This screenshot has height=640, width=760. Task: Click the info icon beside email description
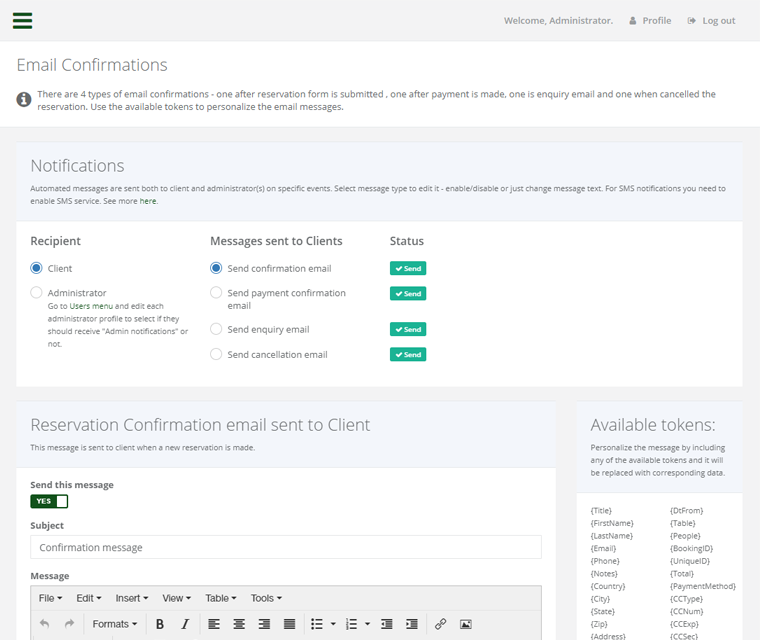pos(24,99)
